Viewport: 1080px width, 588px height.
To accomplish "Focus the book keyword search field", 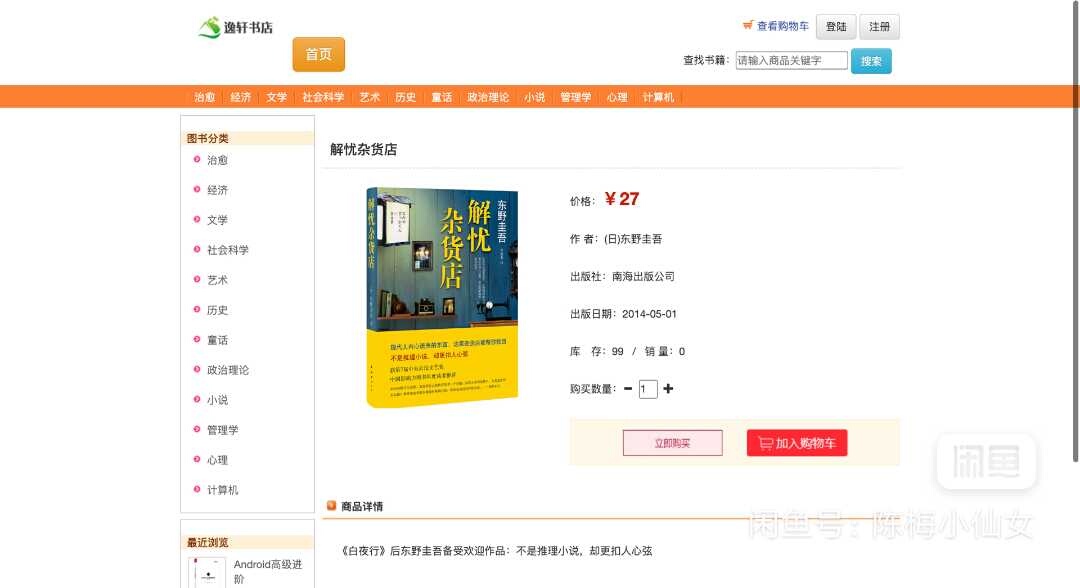I will [791, 61].
